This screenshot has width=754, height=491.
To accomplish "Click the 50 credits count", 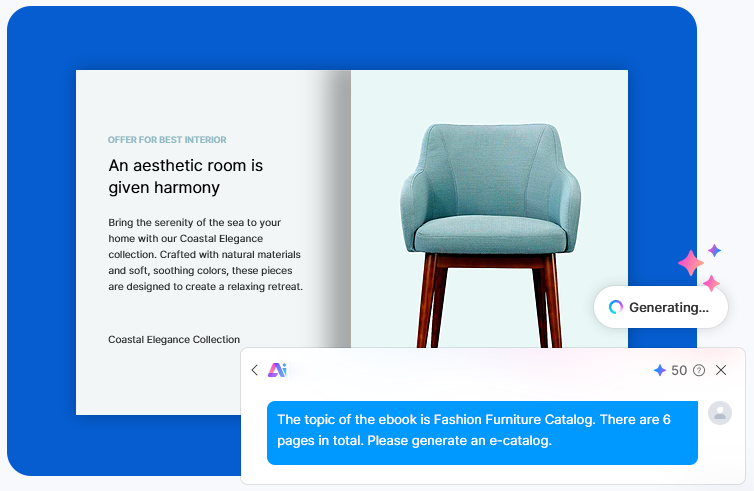I will coord(679,370).
